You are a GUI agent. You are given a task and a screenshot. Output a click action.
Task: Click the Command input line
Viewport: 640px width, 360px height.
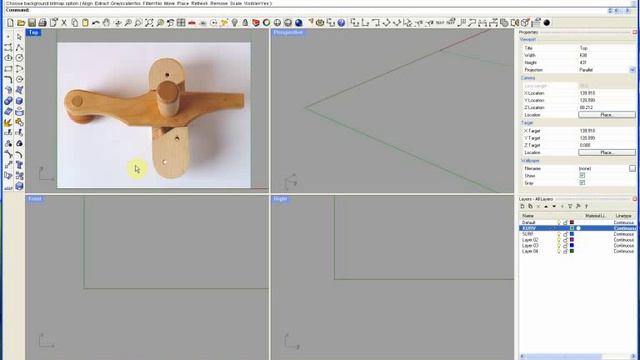pos(306,10)
